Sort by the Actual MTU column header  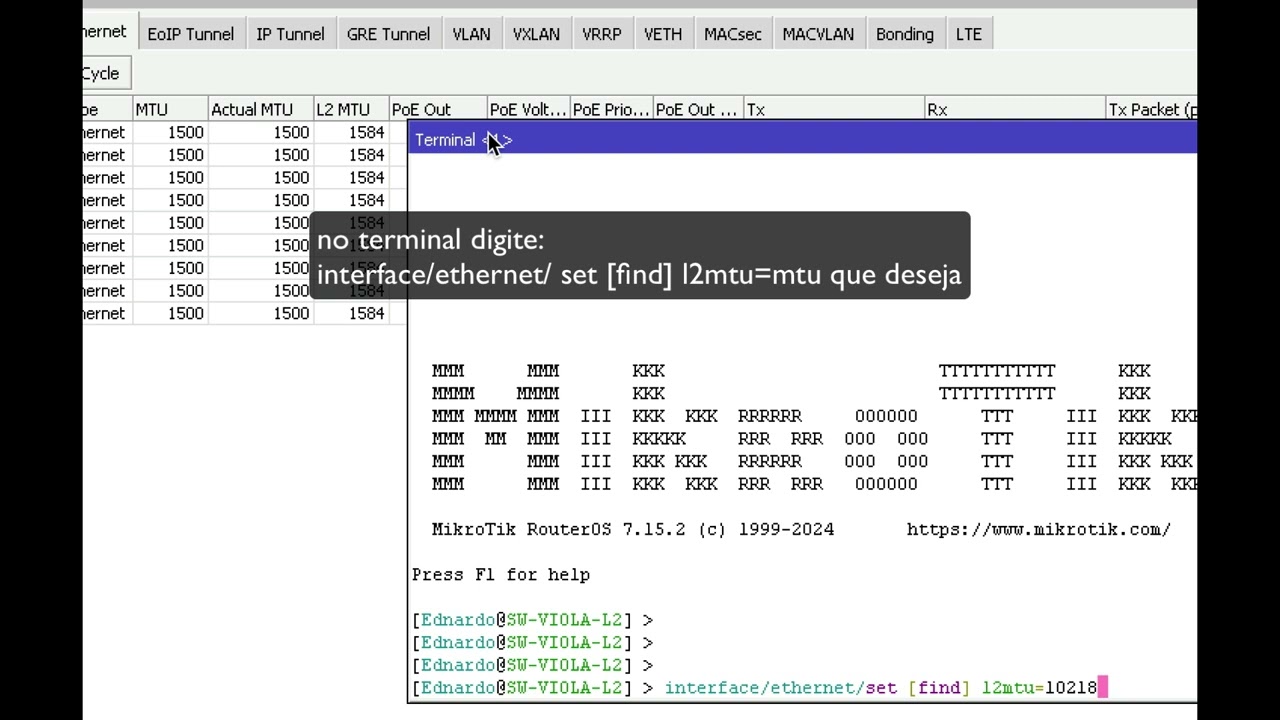coord(260,110)
